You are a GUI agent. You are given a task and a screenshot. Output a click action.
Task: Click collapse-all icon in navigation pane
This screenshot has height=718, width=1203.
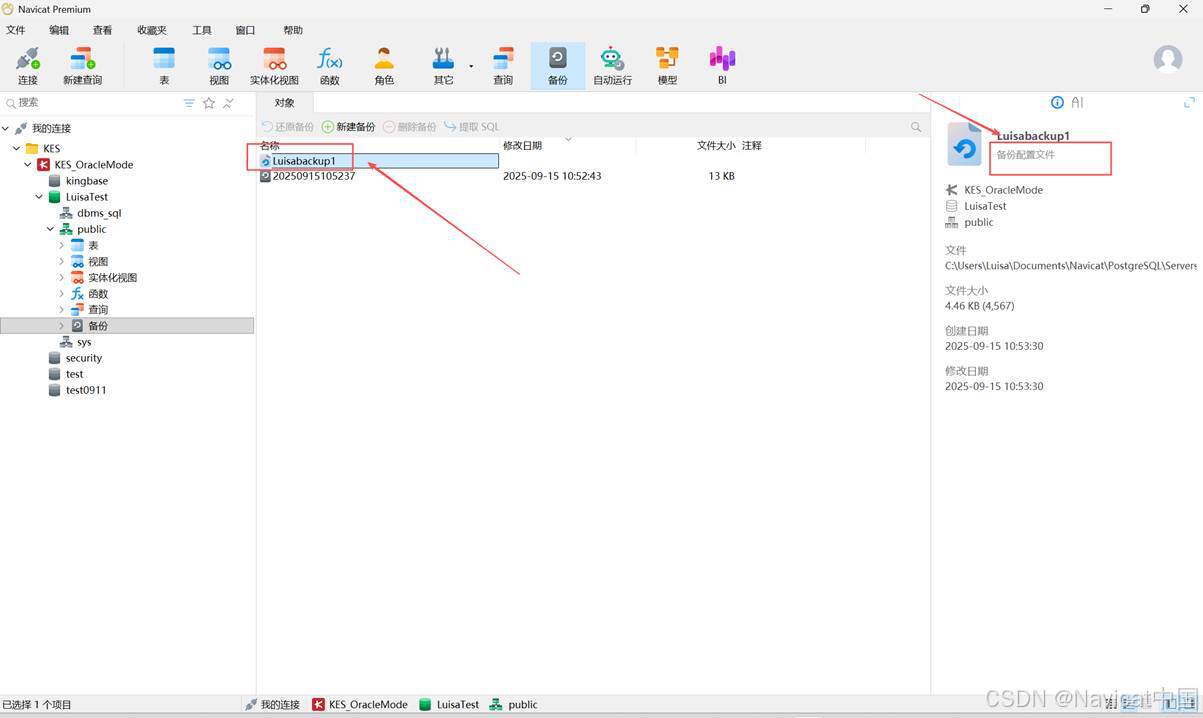click(x=228, y=103)
